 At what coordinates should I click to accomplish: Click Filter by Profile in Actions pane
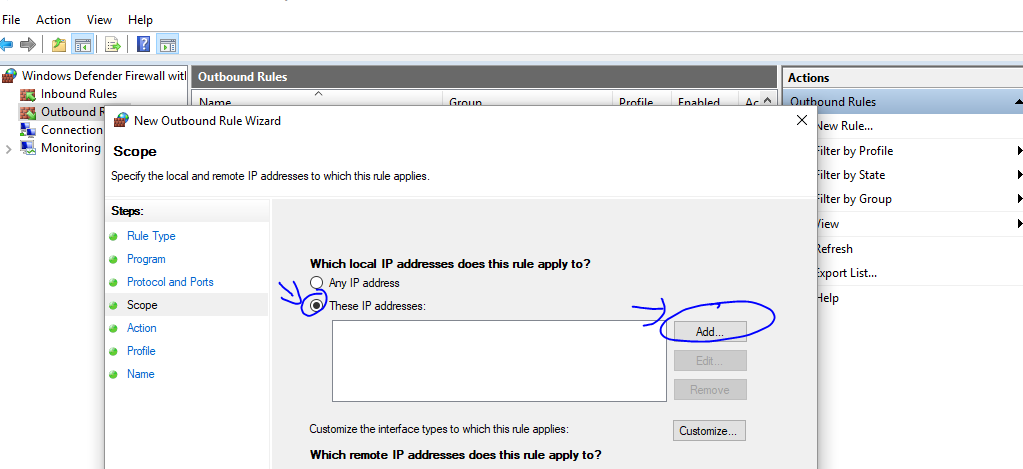tap(854, 151)
